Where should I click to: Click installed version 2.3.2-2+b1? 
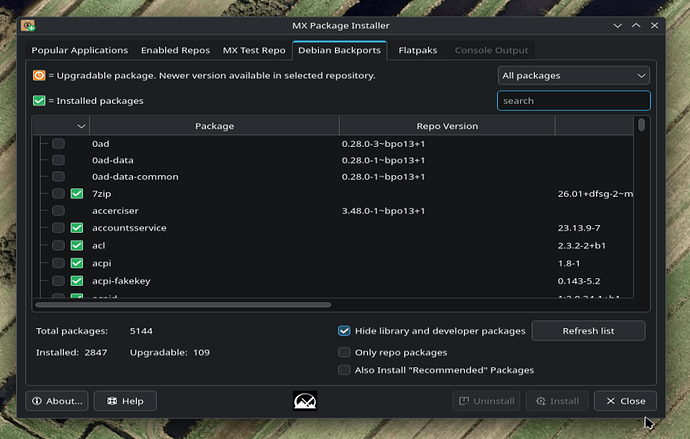pos(581,245)
